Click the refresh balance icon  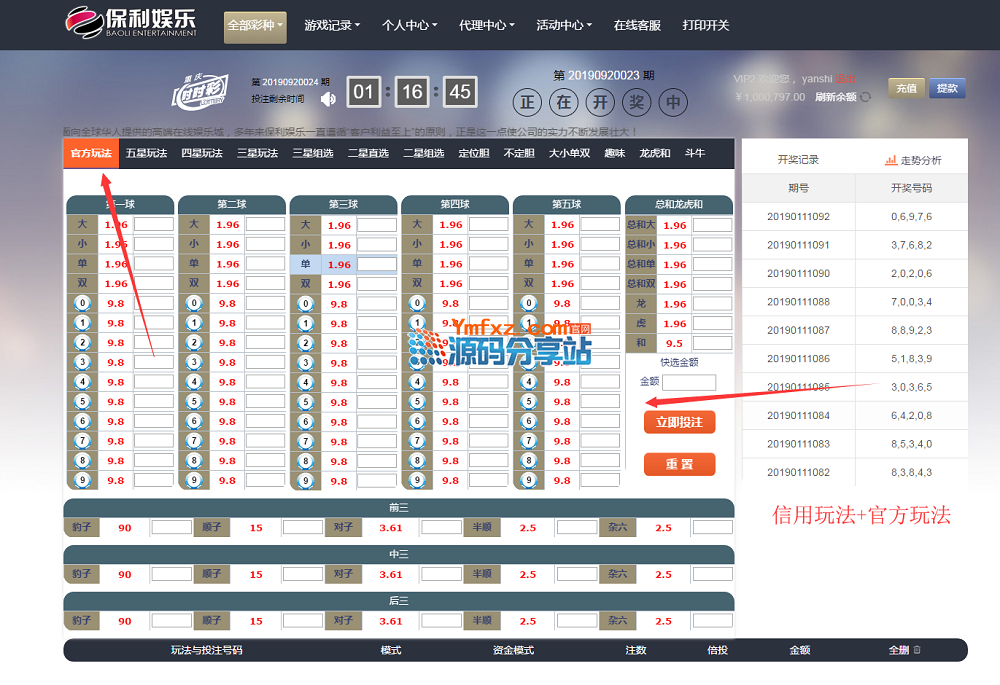(866, 97)
